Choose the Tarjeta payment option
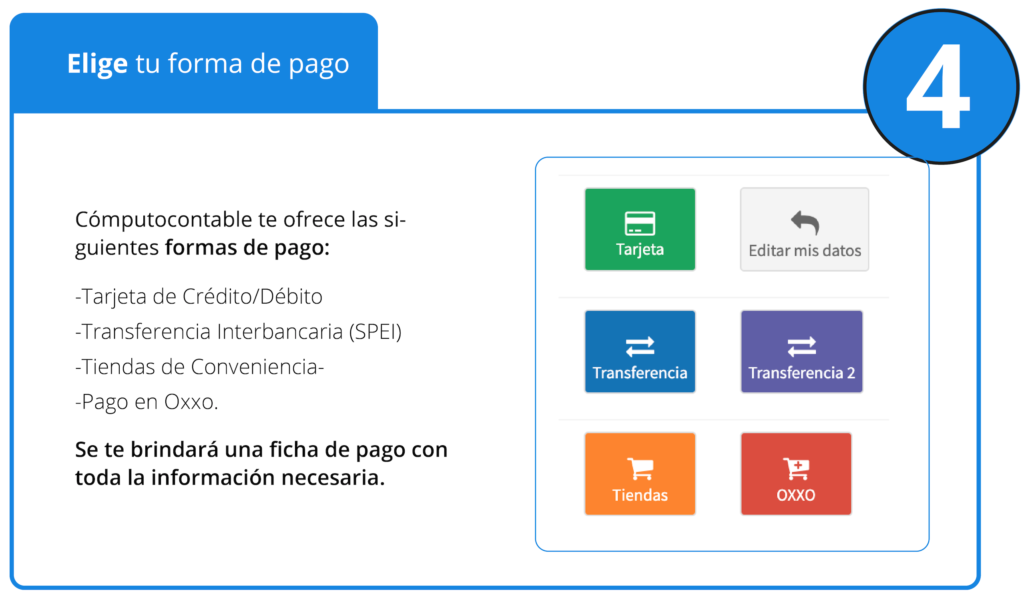1024x596 pixels. point(640,229)
